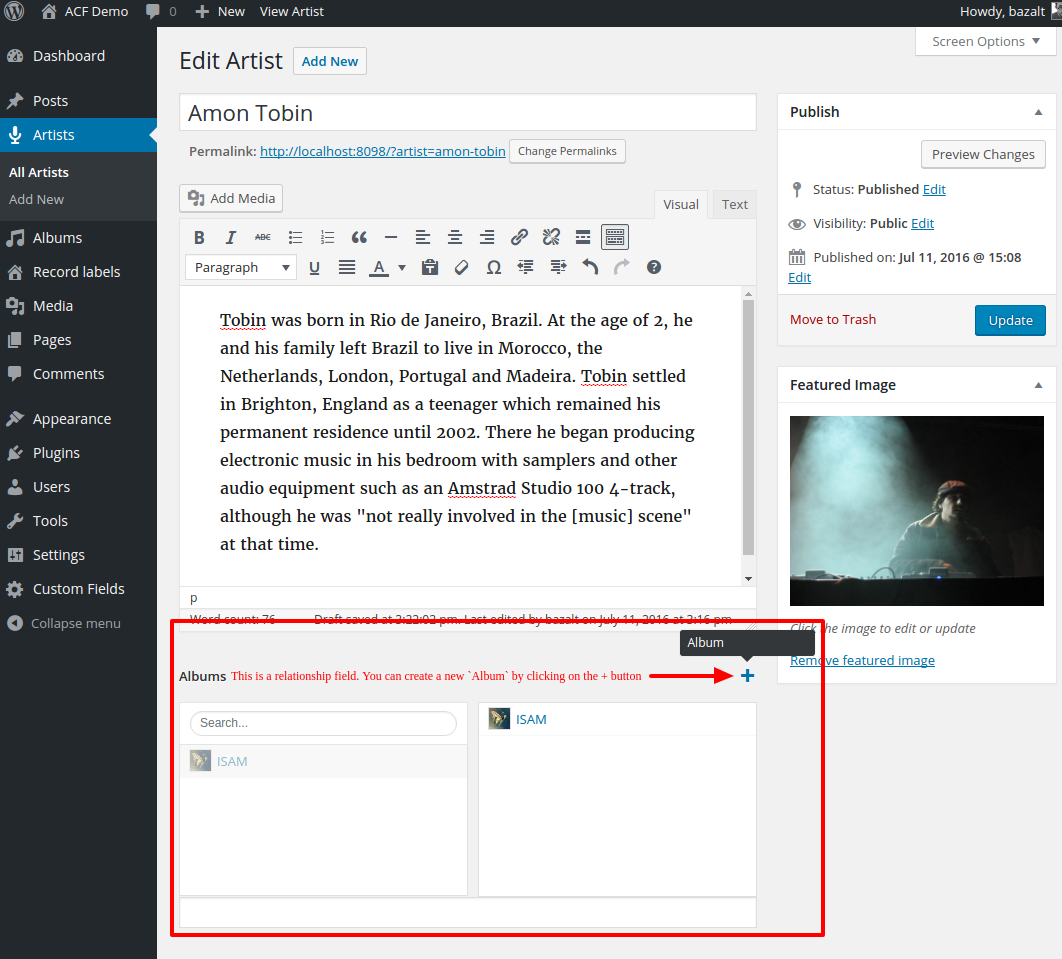Toggle bold formatting in editor toolbar
Image resolution: width=1062 pixels, height=959 pixels.
[x=199, y=238]
